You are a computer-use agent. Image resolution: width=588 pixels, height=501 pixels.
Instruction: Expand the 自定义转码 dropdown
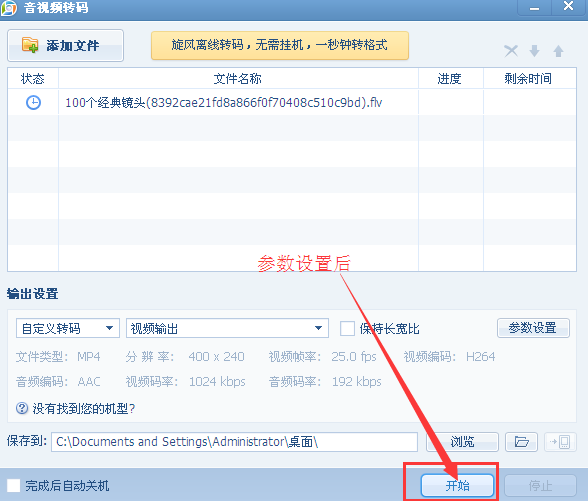[68, 328]
